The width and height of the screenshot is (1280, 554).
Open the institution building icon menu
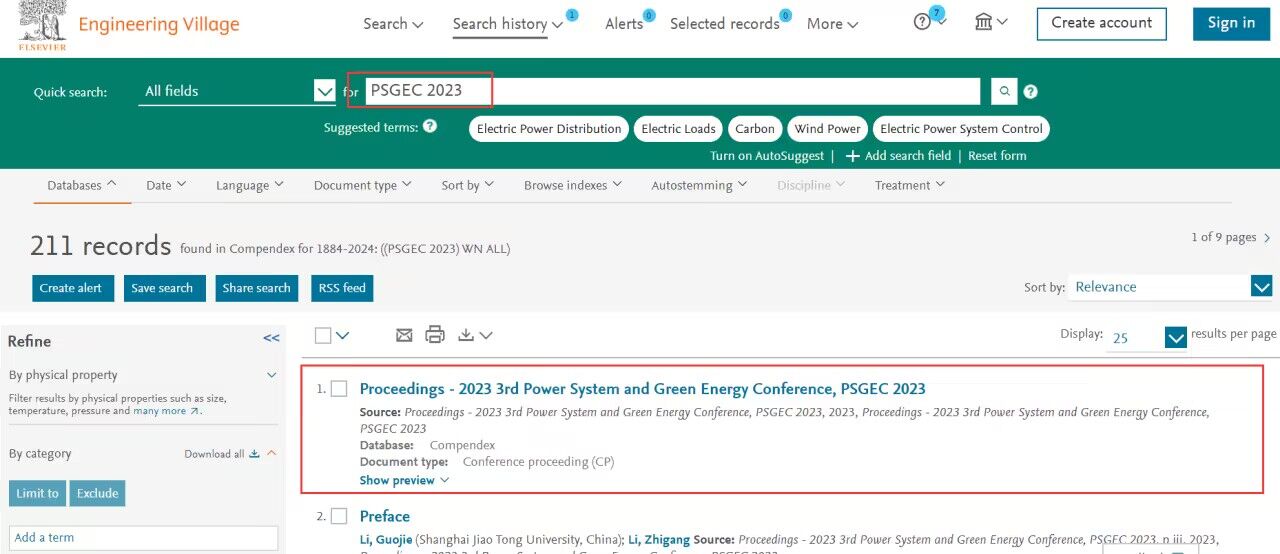983,22
